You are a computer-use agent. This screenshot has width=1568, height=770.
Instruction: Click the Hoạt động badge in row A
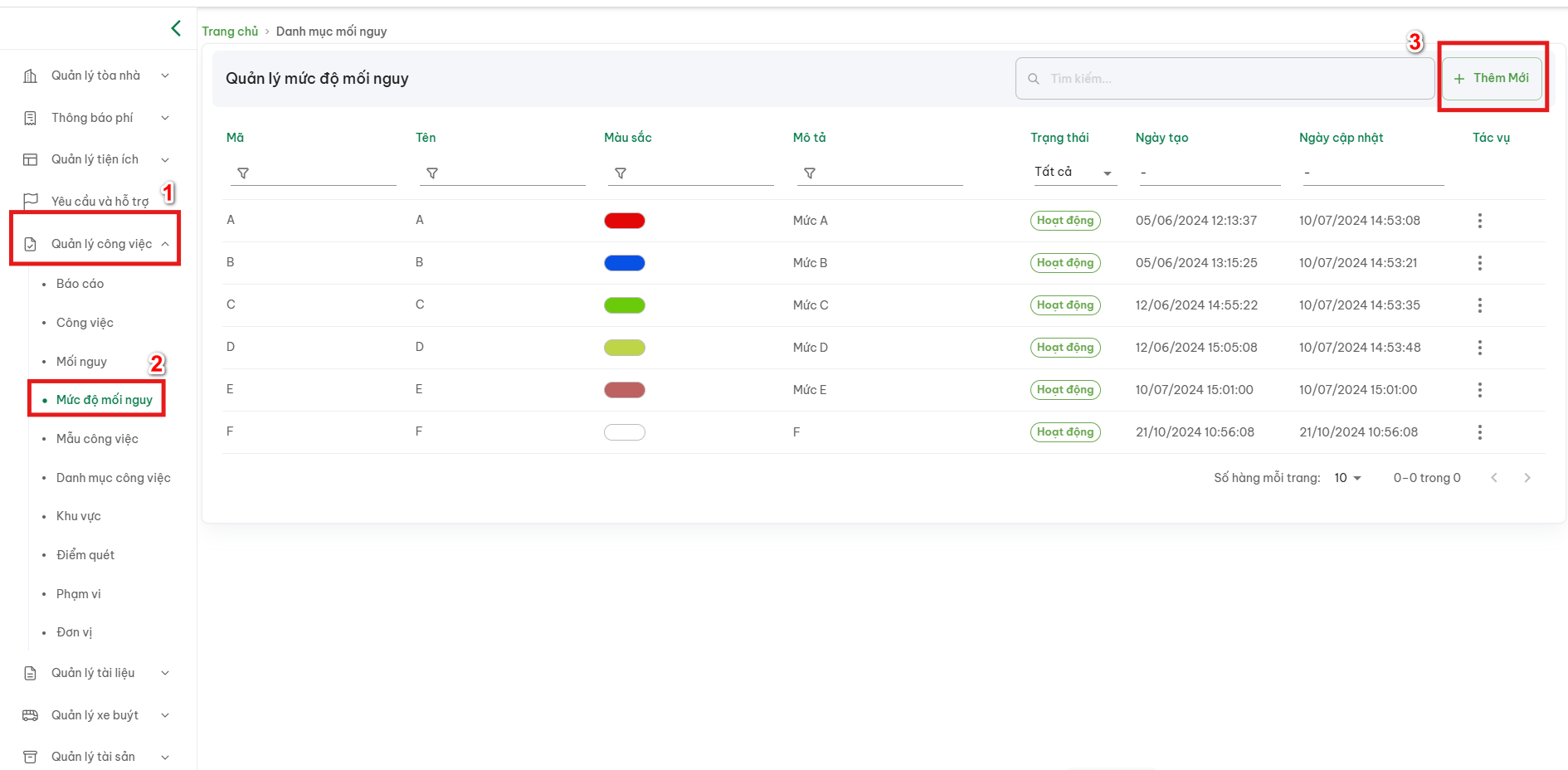(x=1065, y=221)
